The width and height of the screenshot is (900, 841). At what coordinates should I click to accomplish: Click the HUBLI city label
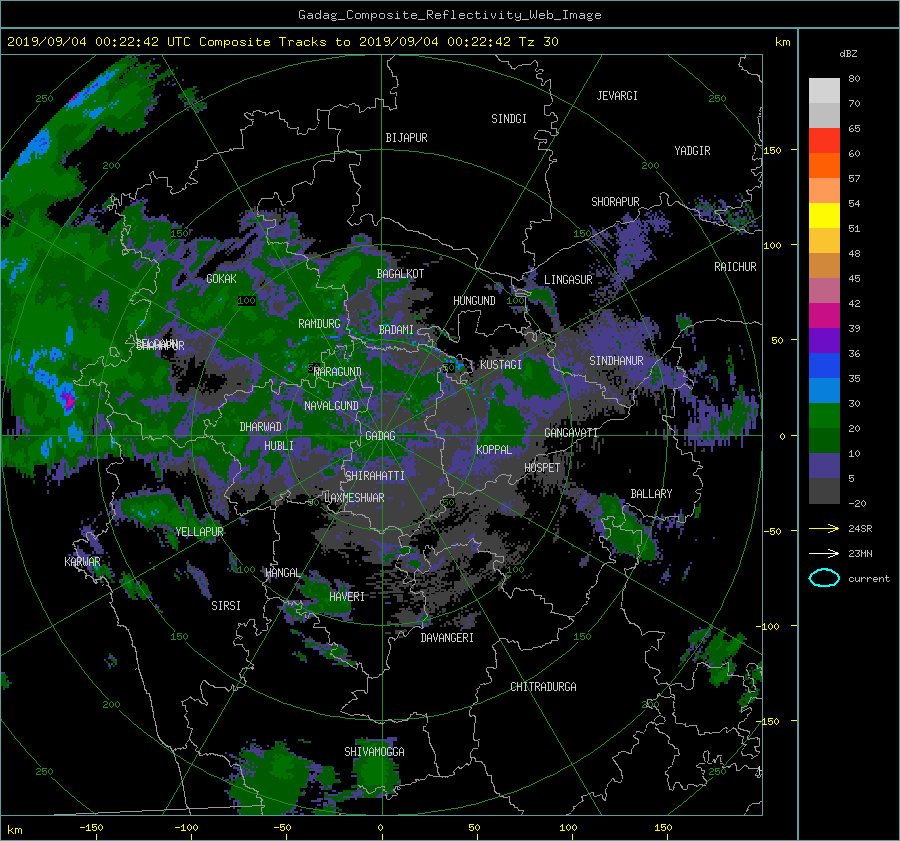(x=279, y=446)
